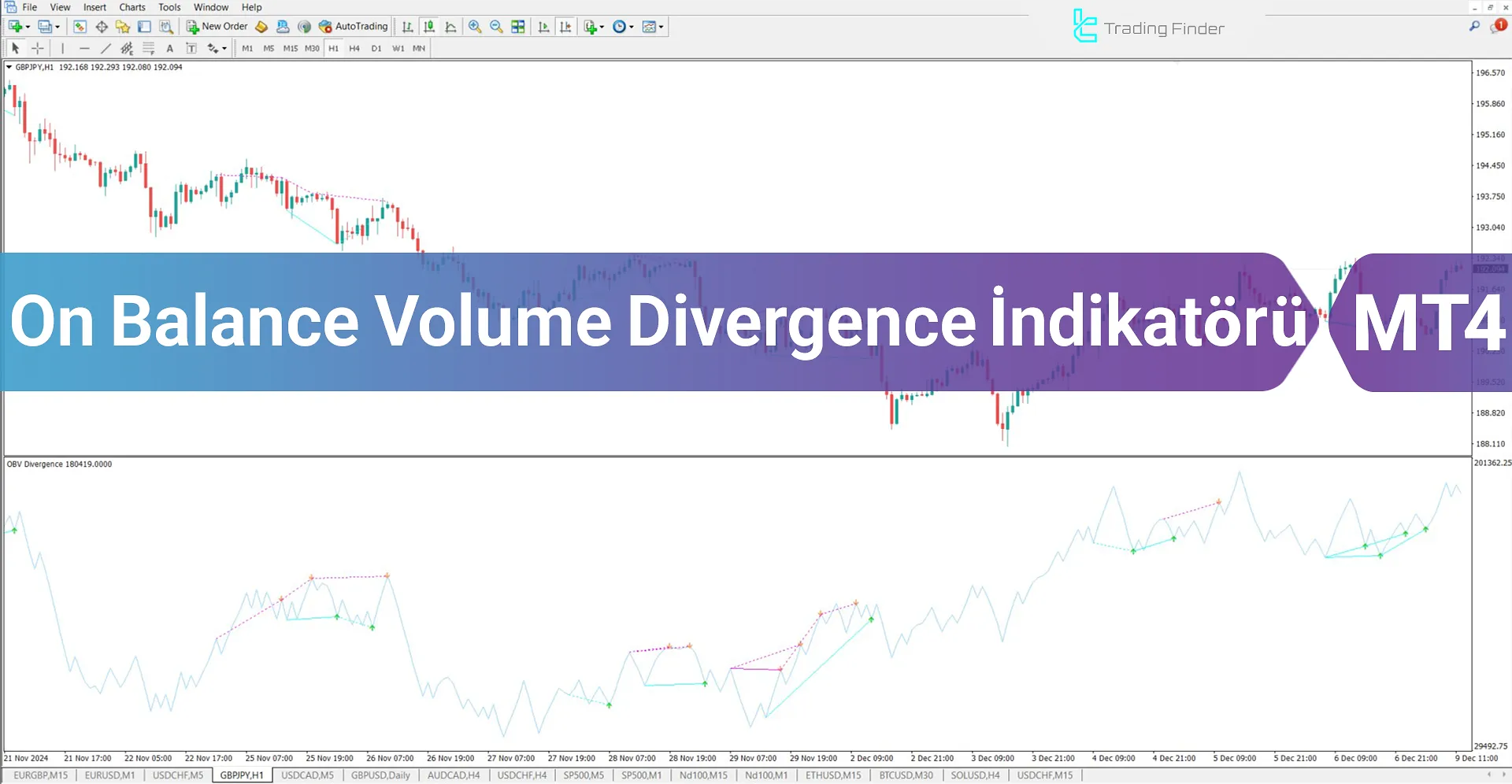
Task: Activate the Fibonacci Retracement tool
Action: (x=149, y=48)
